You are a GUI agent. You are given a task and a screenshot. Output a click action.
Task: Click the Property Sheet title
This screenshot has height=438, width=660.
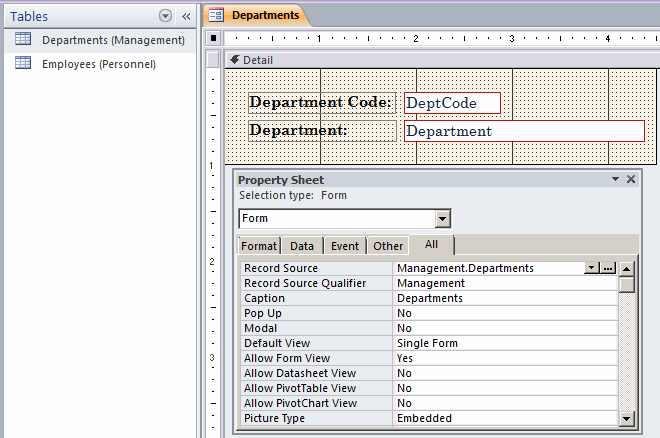pos(281,180)
